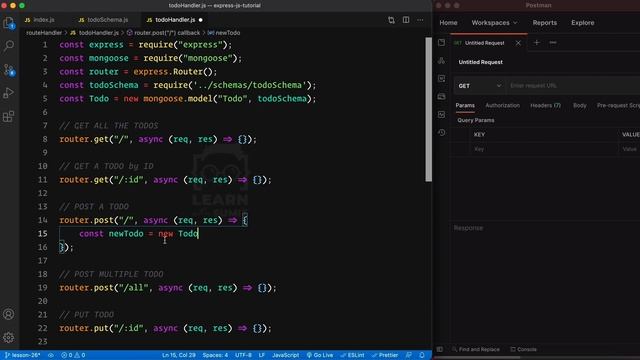Click the Untitled Request title in Postman
The width and height of the screenshot is (640, 360).
(480, 62)
